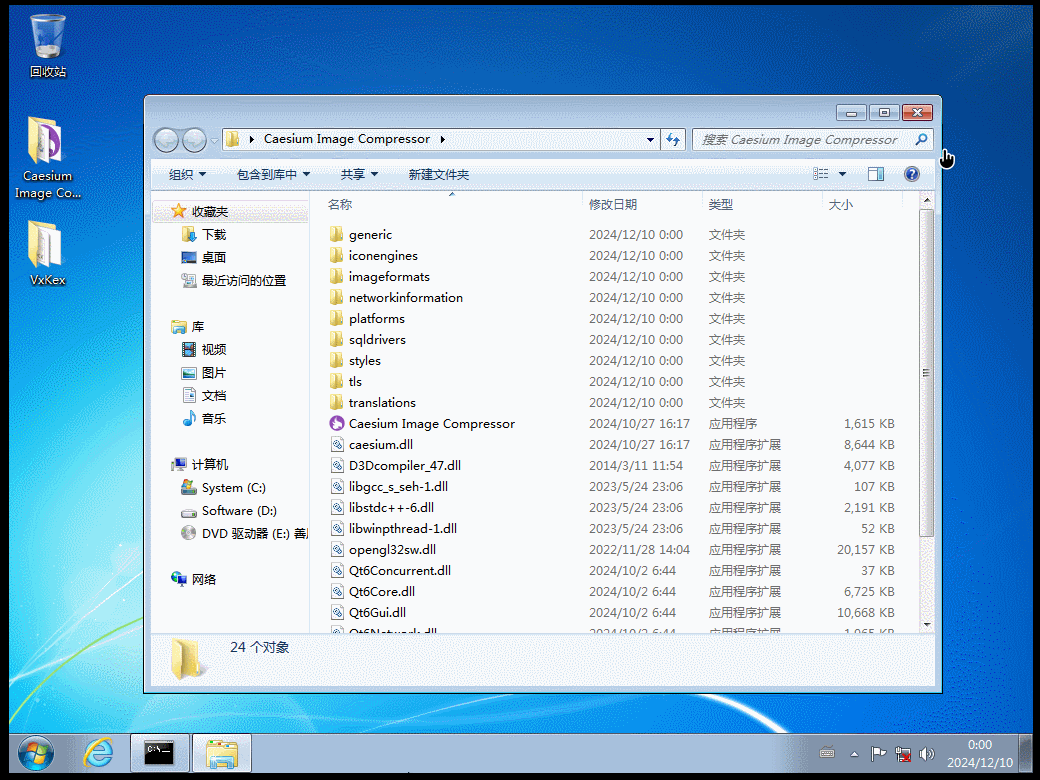Show the preview pane using its toolbar icon
Screen dimensions: 1040x780
pyautogui.click(x=875, y=173)
